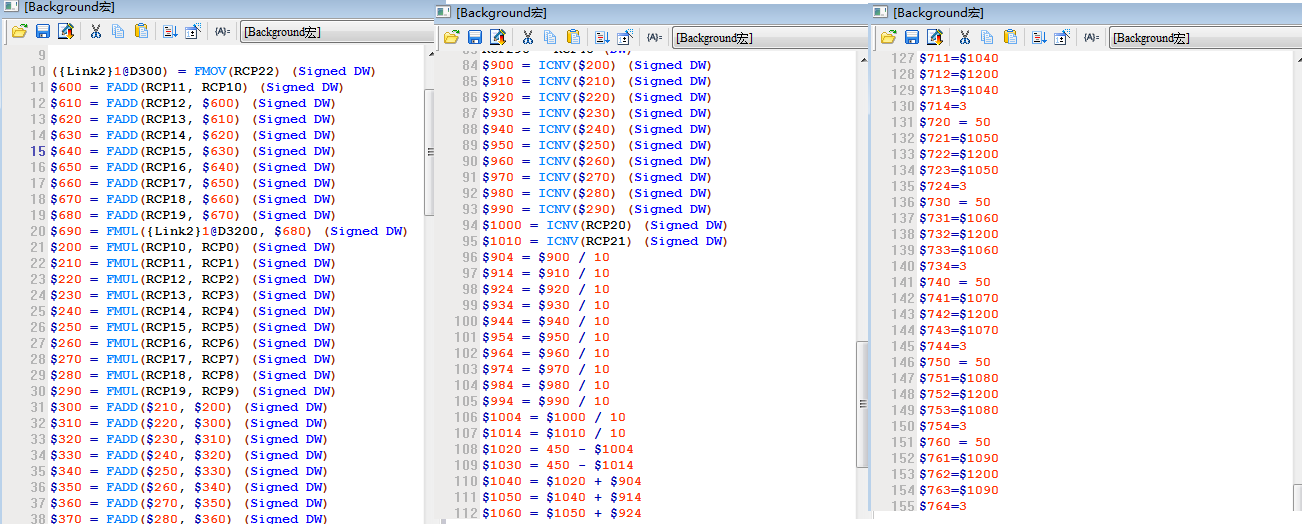This screenshot has width=1302, height=524.
Task: Click the {A}= variable icon in right window
Action: coord(1090,37)
